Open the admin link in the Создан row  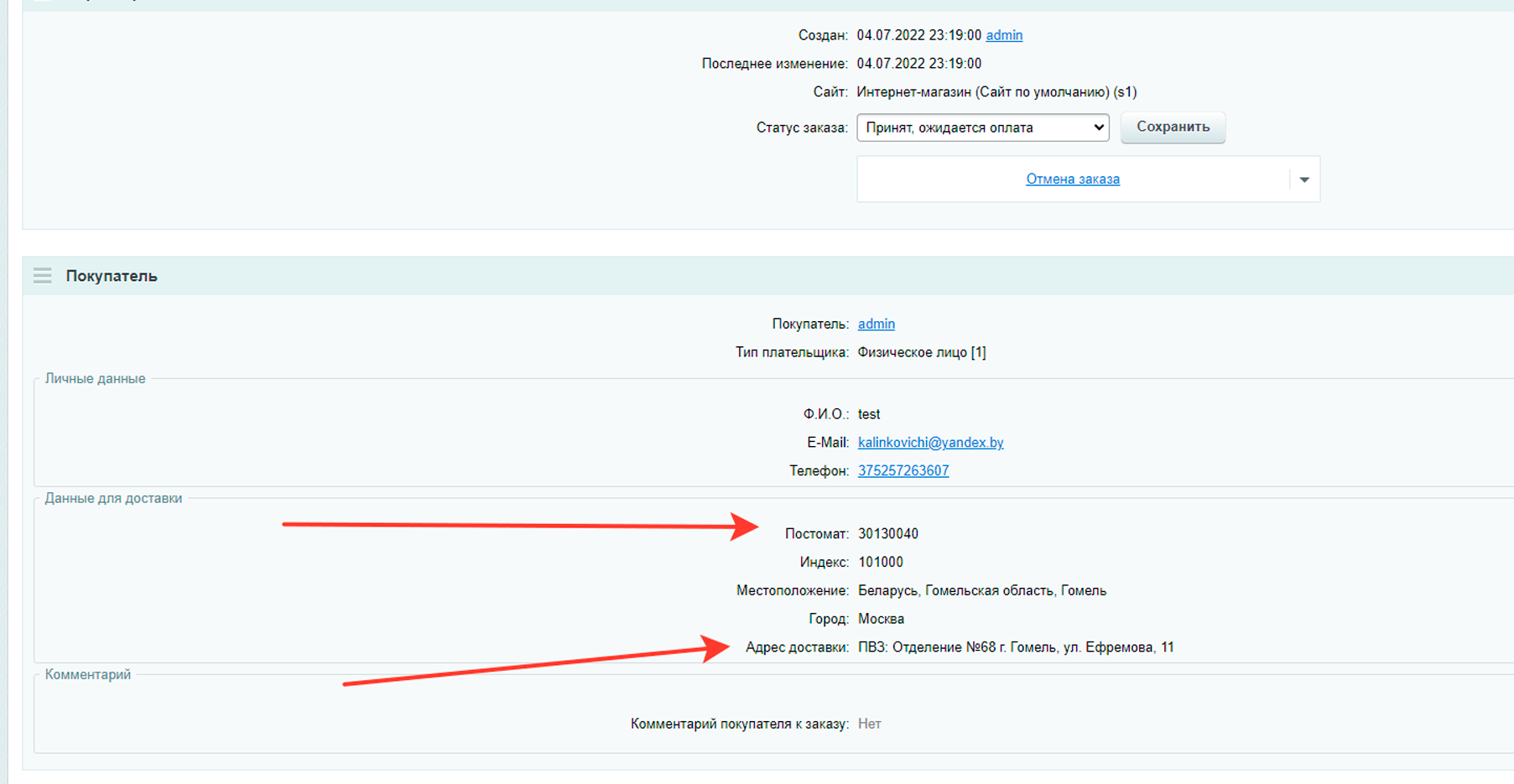click(1004, 35)
